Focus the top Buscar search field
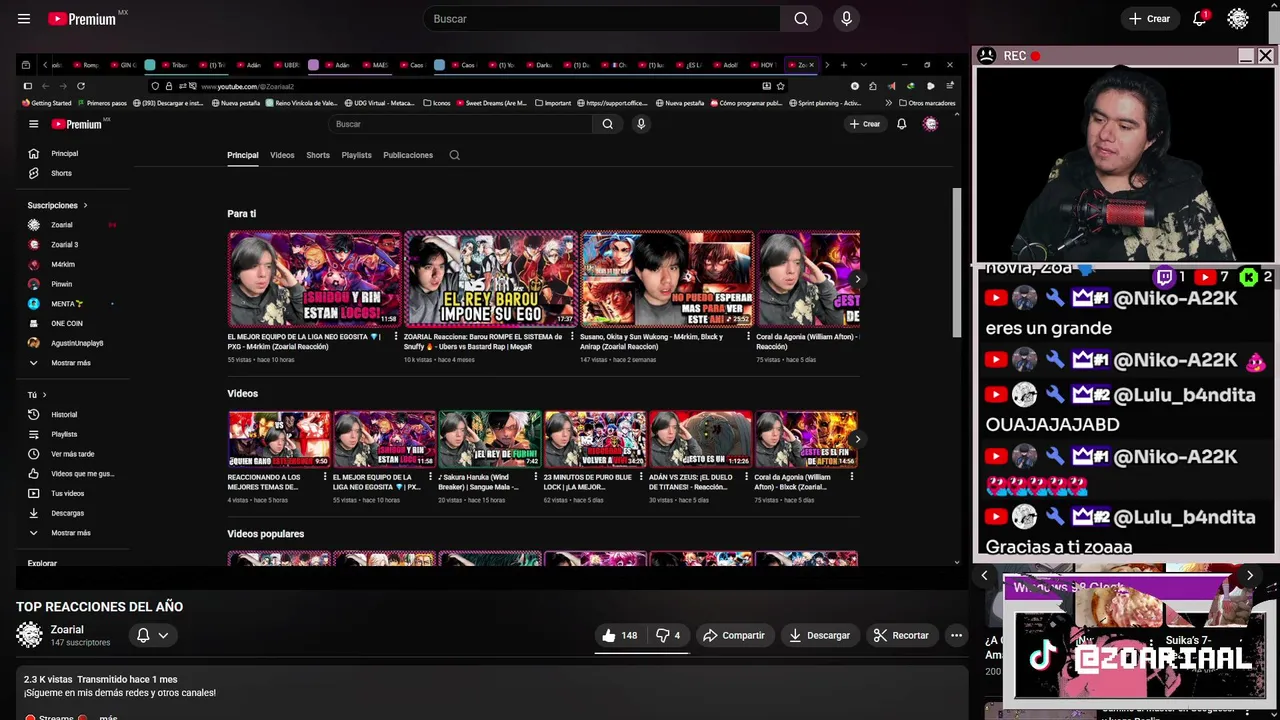This screenshot has height=720, width=1280. tap(602, 19)
